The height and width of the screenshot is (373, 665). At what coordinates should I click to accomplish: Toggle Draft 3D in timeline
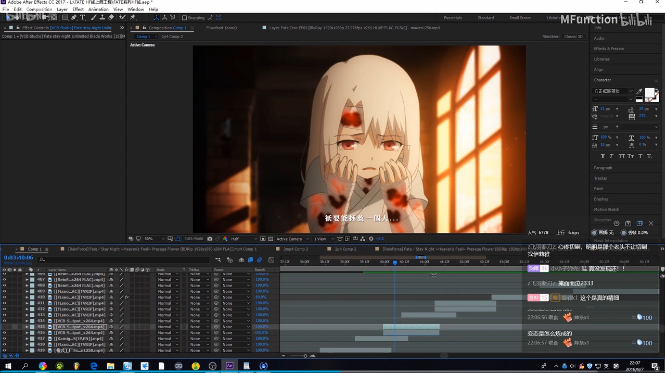(230, 260)
